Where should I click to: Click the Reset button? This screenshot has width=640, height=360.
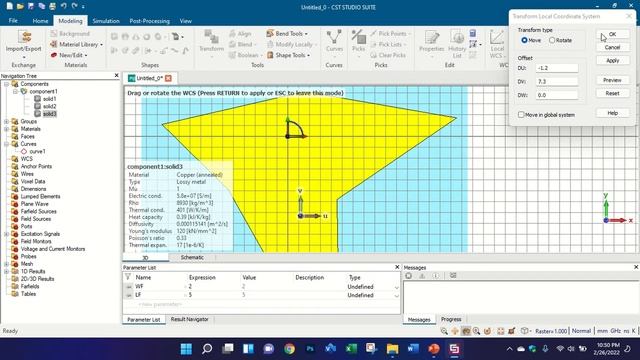click(x=612, y=93)
